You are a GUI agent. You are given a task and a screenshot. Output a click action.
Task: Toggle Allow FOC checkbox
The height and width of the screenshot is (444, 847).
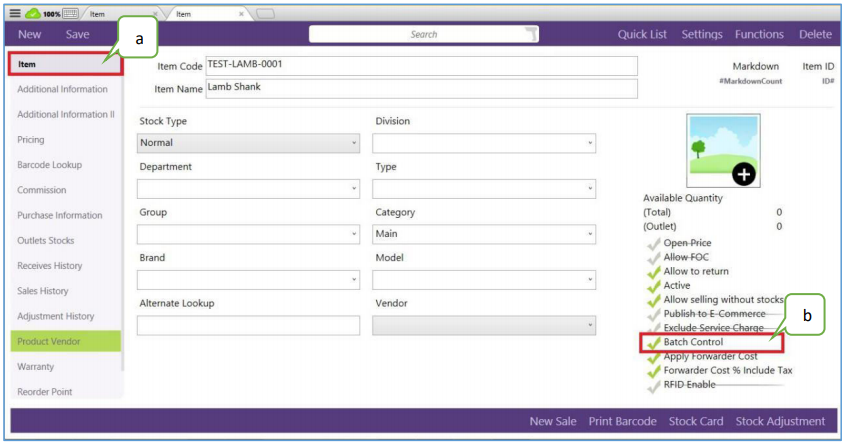[654, 258]
